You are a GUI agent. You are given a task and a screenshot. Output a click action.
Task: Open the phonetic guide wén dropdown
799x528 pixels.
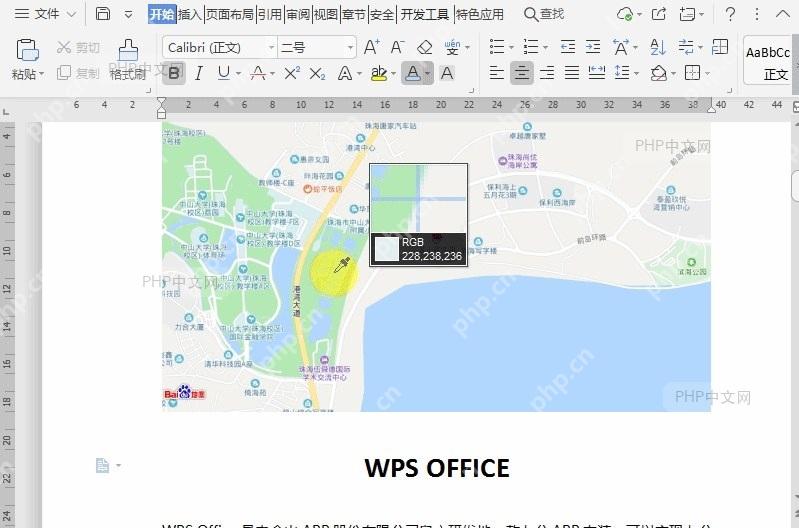[x=468, y=48]
